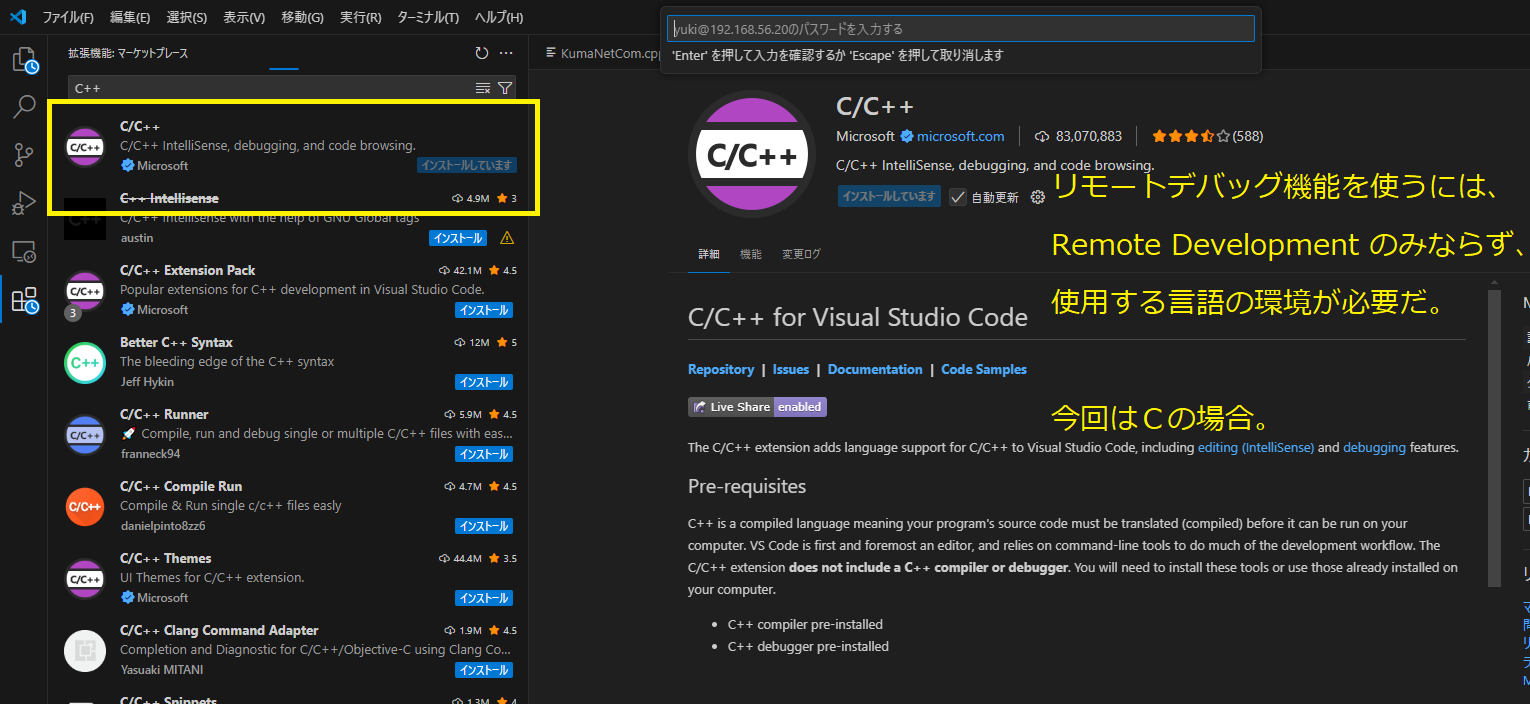Open the Search view in the activity bar
1530x704 pixels.
click(24, 107)
